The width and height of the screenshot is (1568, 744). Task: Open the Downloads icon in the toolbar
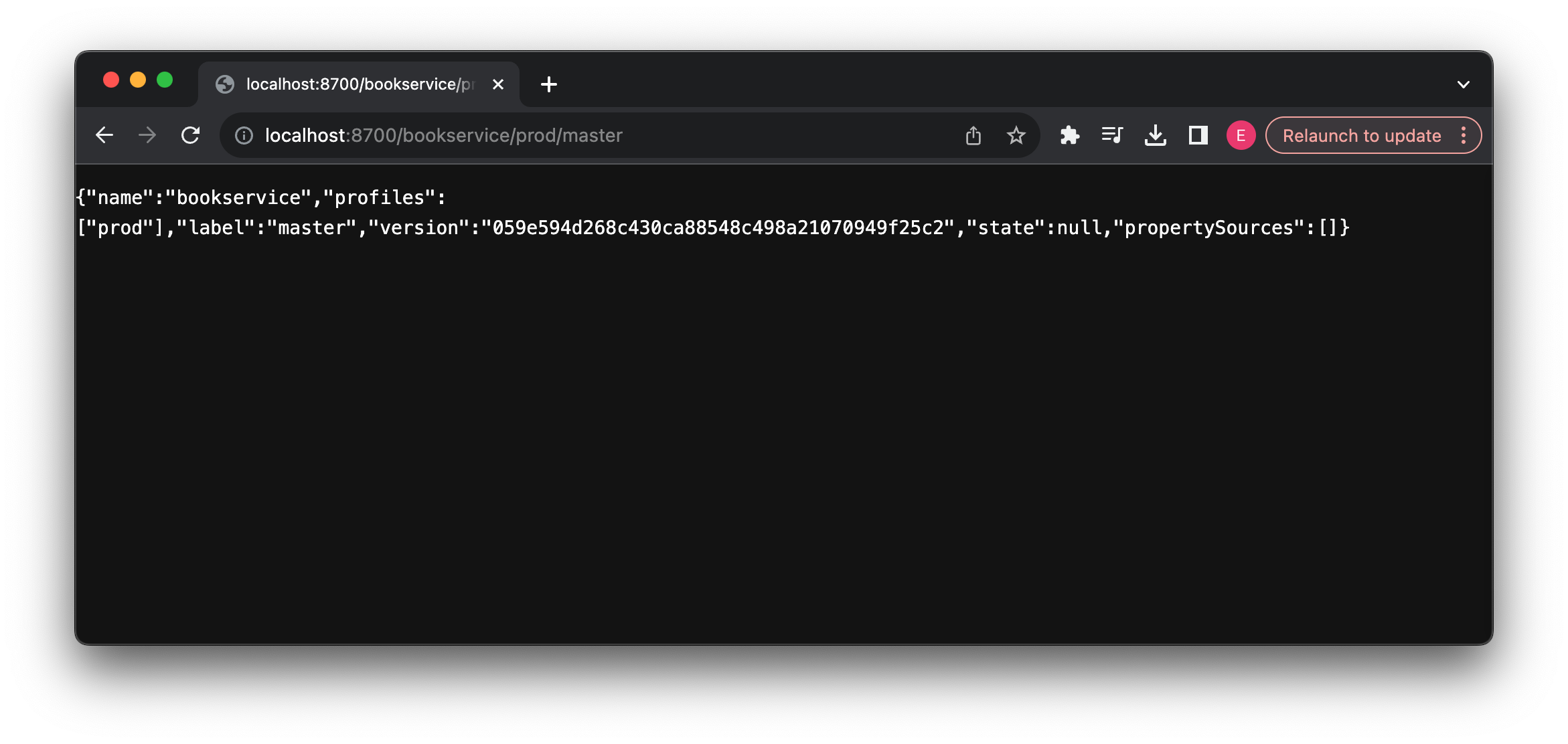click(x=1155, y=134)
